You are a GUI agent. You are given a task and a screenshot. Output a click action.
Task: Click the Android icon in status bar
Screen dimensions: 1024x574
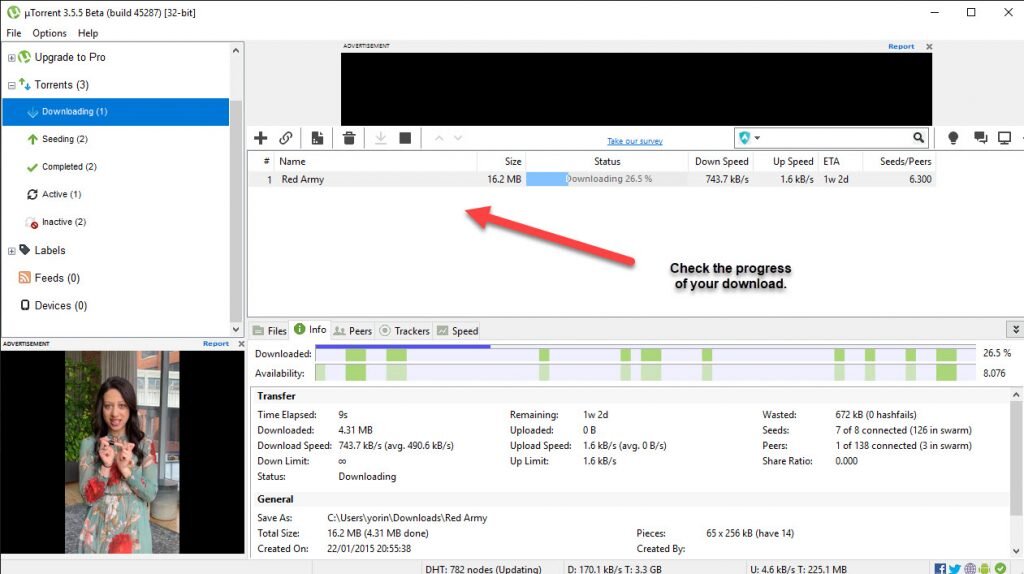pos(984,569)
